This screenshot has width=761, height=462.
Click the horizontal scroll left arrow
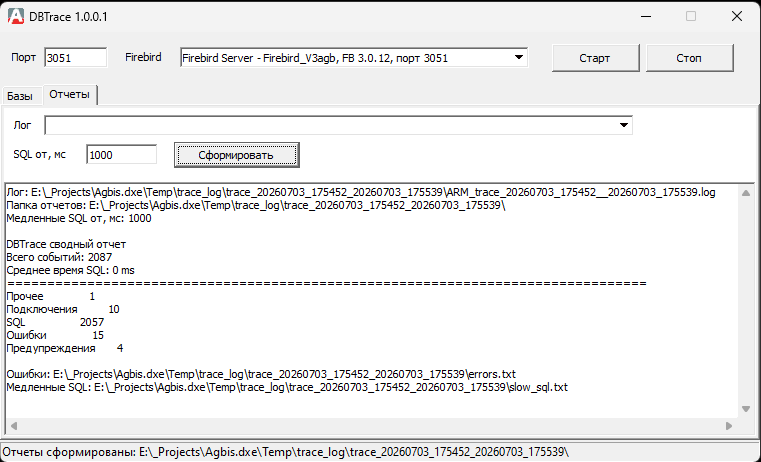14,426
